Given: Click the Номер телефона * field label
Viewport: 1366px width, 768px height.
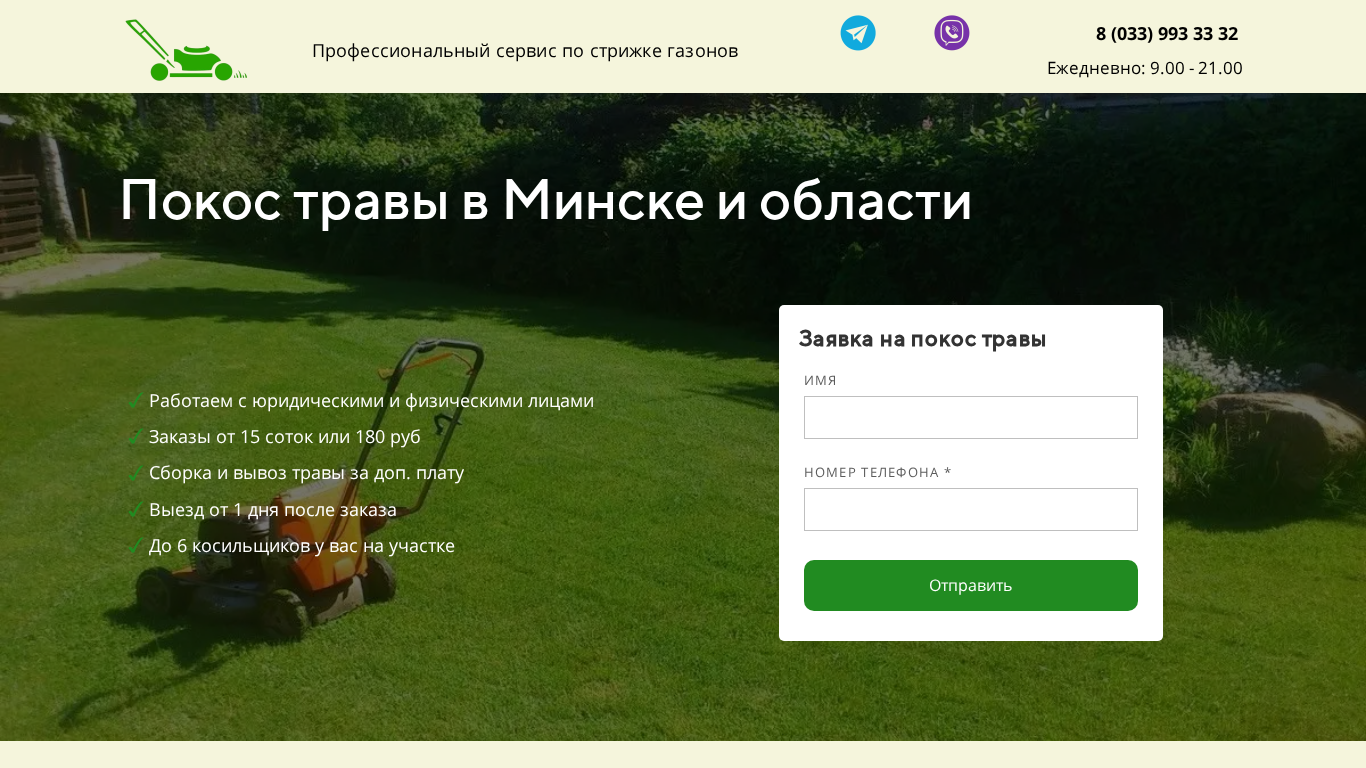Looking at the screenshot, I should pyautogui.click(x=877, y=472).
